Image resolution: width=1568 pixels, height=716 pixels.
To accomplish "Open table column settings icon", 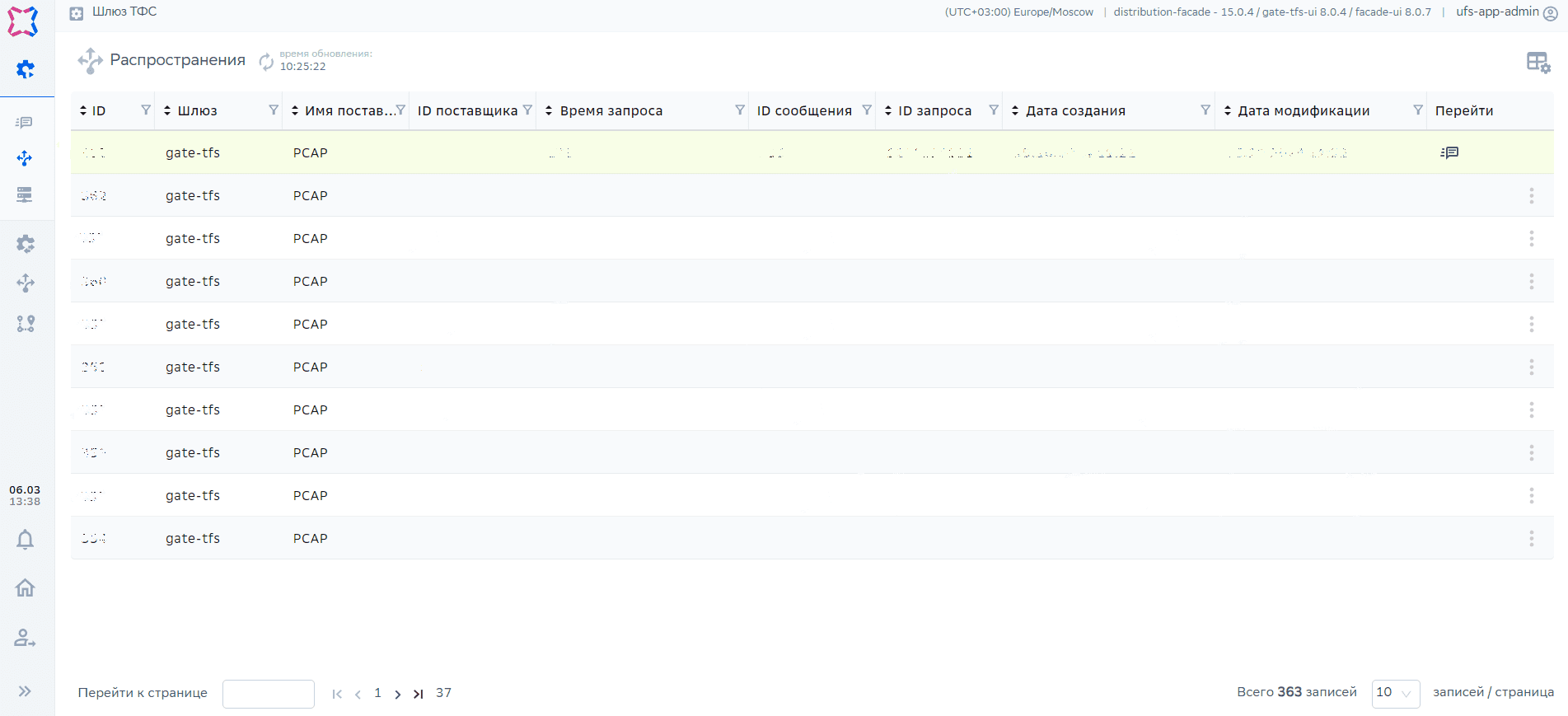I will (x=1538, y=63).
